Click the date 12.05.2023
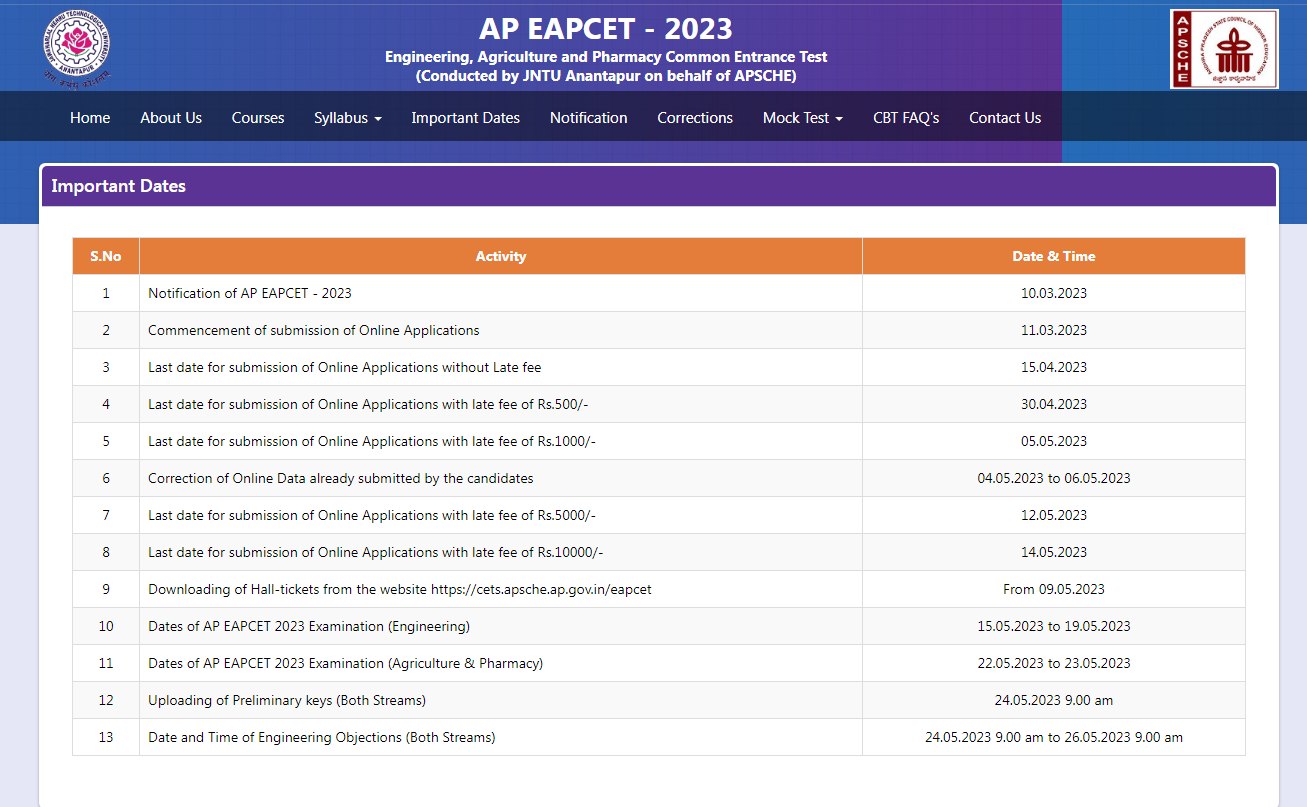1307x807 pixels. (x=1054, y=515)
